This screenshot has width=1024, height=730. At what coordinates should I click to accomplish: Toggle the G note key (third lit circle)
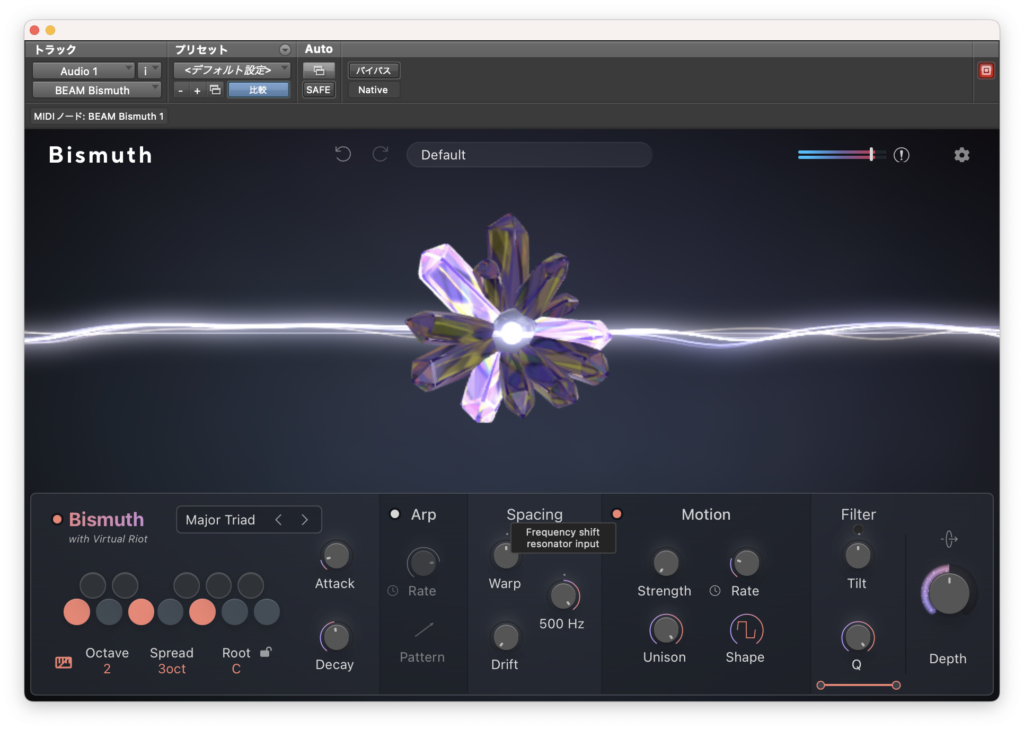(x=202, y=612)
